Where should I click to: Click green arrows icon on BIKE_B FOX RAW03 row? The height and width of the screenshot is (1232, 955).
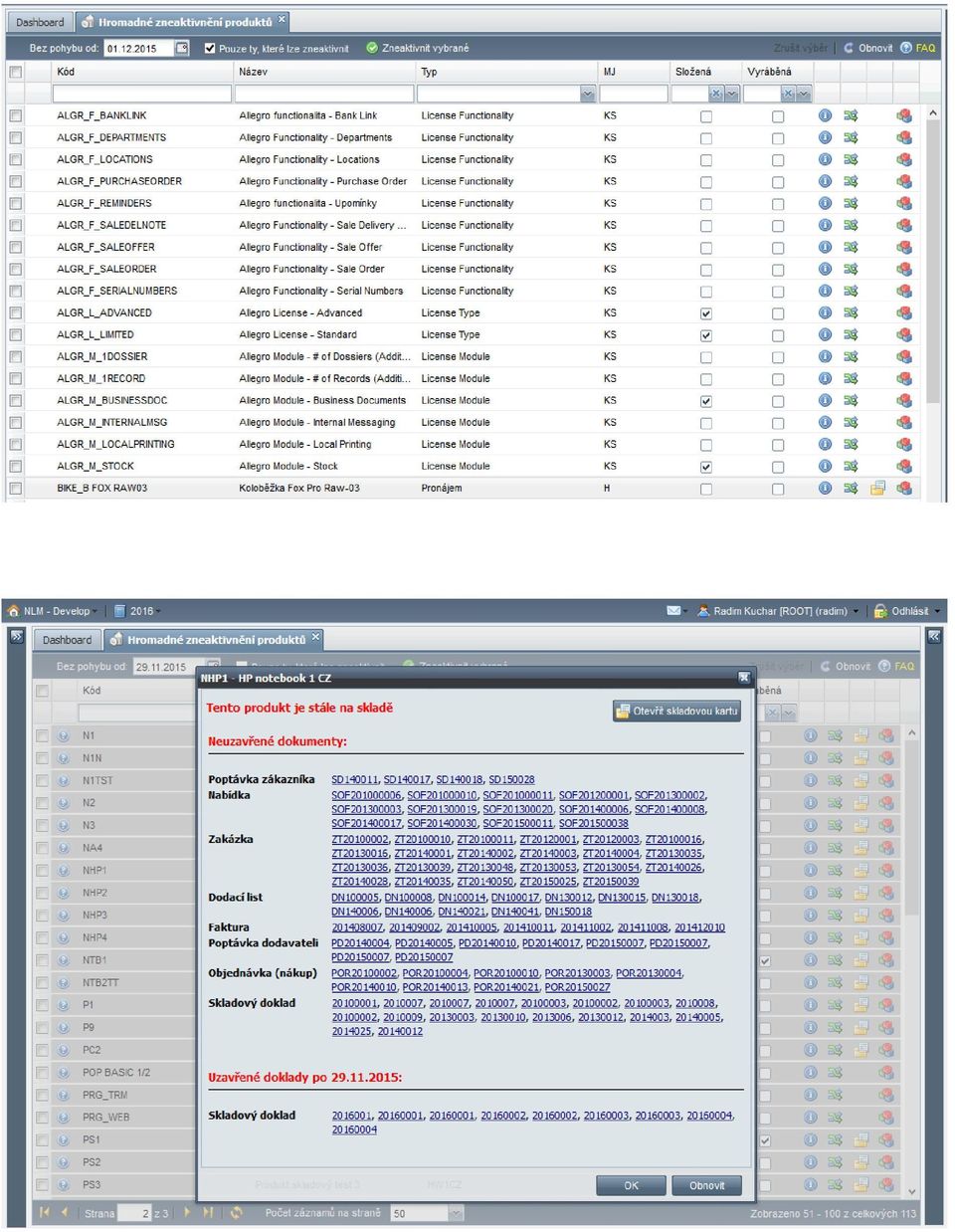click(x=851, y=488)
